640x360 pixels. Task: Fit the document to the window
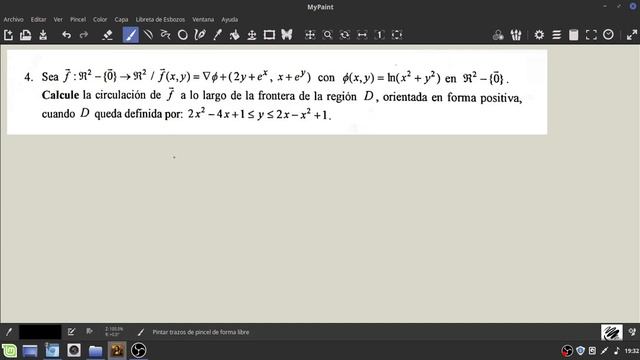tap(397, 35)
